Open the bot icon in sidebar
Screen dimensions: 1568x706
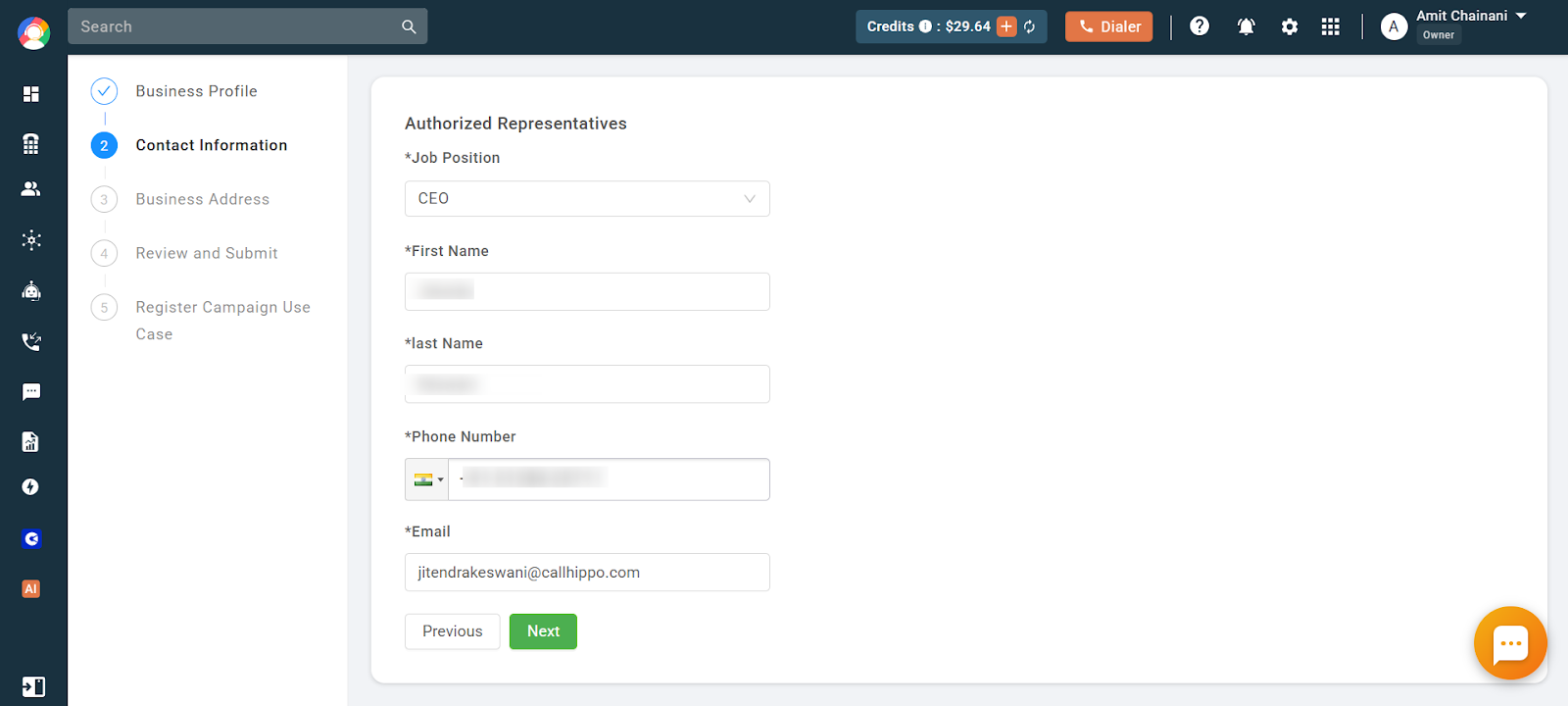coord(31,290)
